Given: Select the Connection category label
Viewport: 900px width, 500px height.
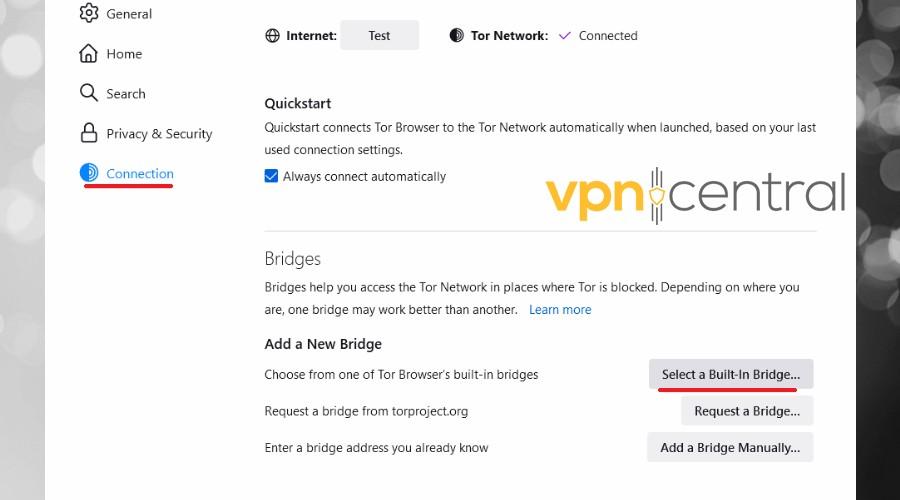Looking at the screenshot, I should point(139,173).
